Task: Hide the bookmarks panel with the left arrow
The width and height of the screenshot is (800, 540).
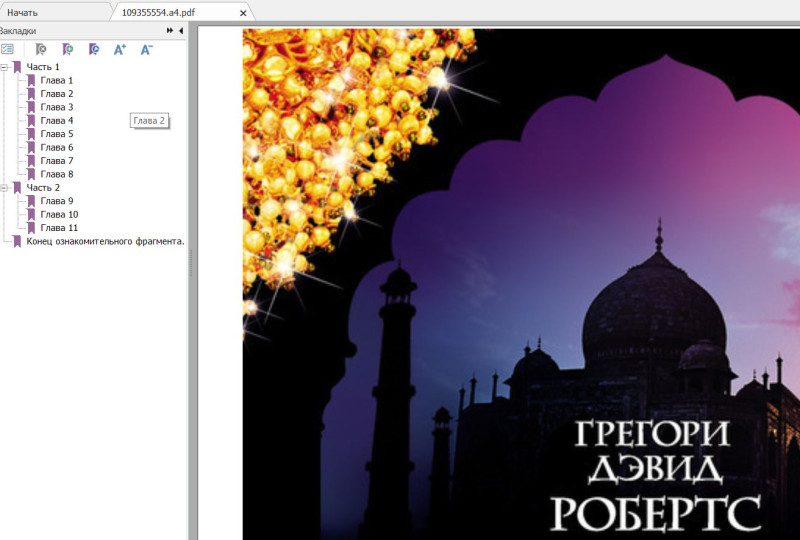Action: (x=181, y=31)
